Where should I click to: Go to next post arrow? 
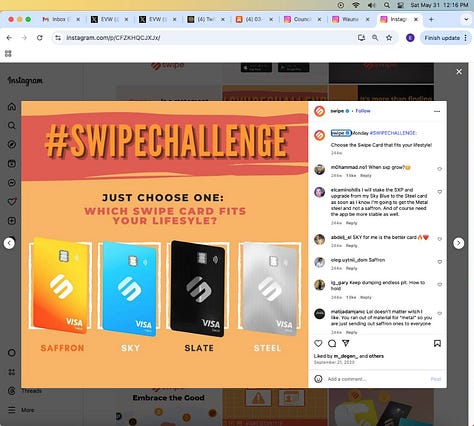[x=459, y=243]
